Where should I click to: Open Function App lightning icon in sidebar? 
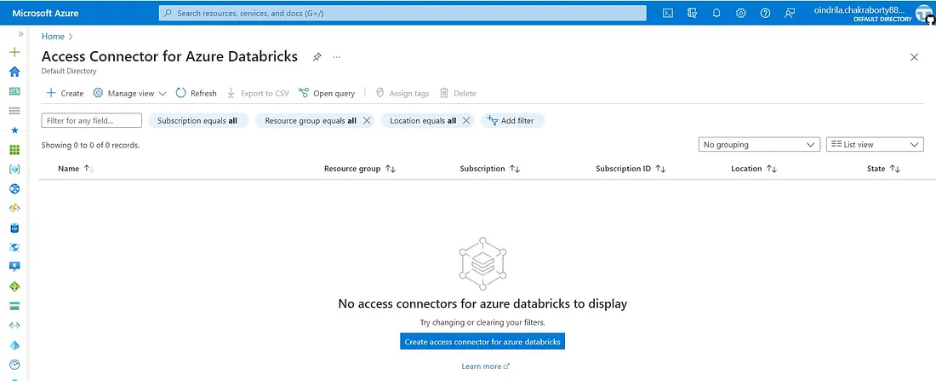15,208
